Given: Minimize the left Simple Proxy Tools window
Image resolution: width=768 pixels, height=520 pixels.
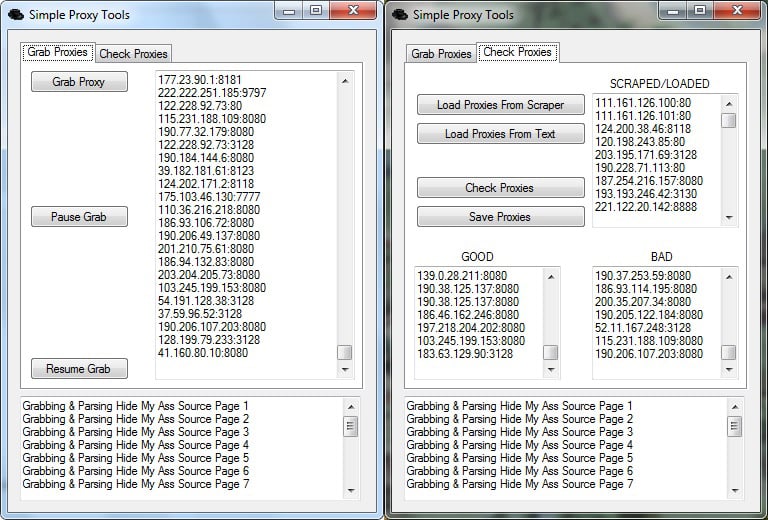Looking at the screenshot, I should [289, 10].
